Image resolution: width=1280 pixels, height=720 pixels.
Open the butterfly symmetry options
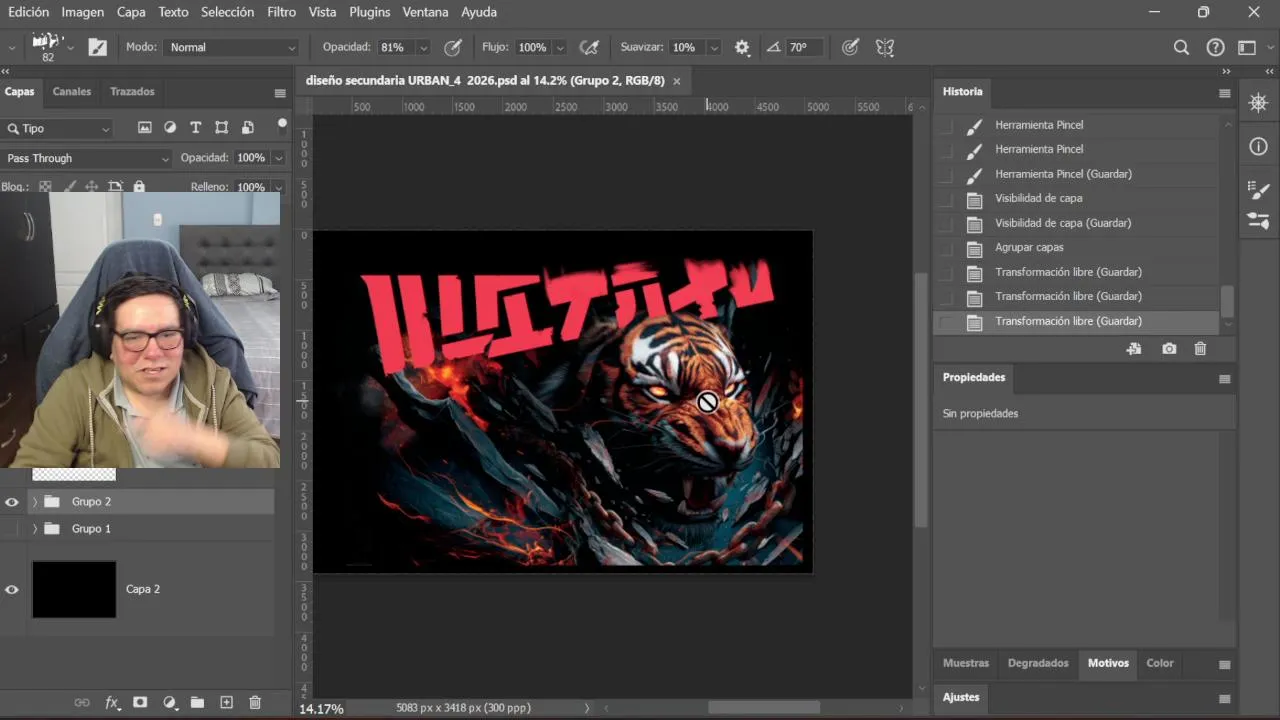[x=884, y=47]
